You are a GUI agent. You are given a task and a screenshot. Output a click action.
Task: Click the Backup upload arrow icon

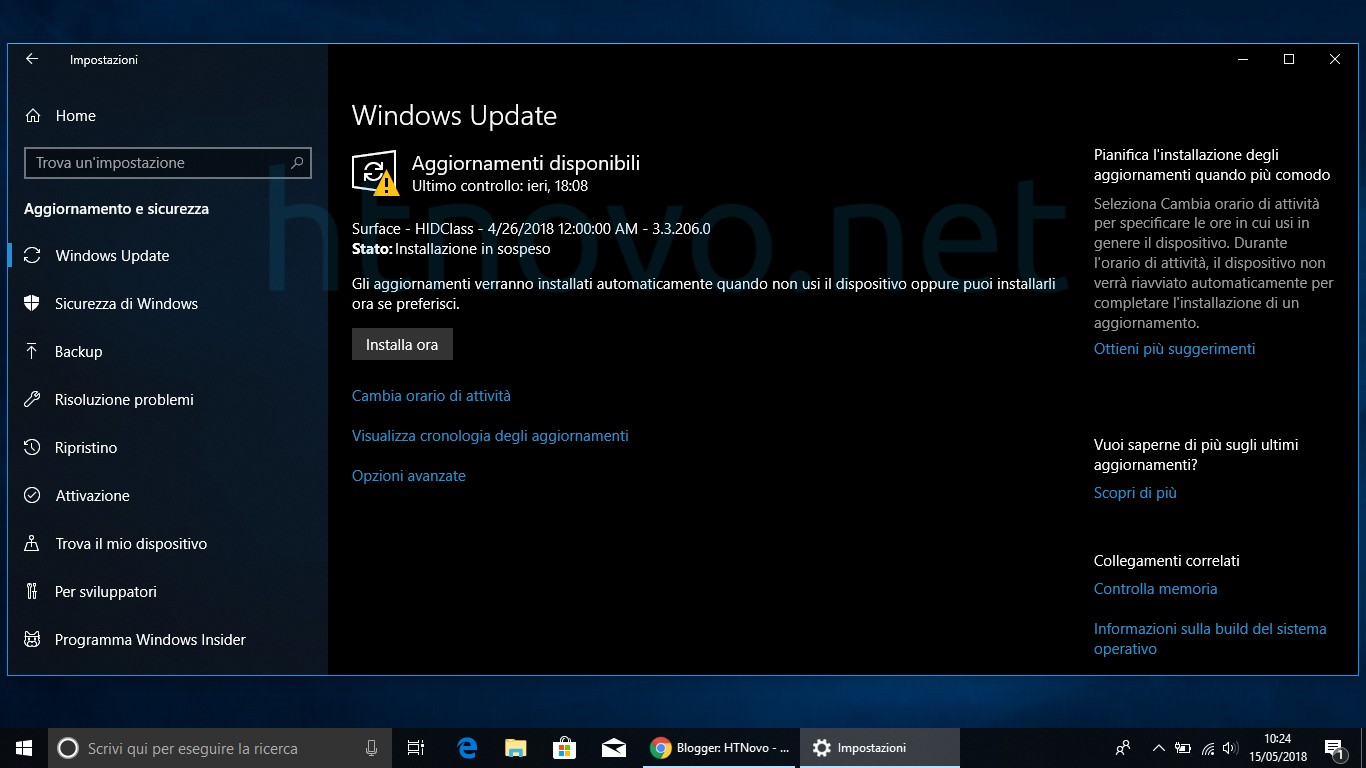click(x=32, y=352)
